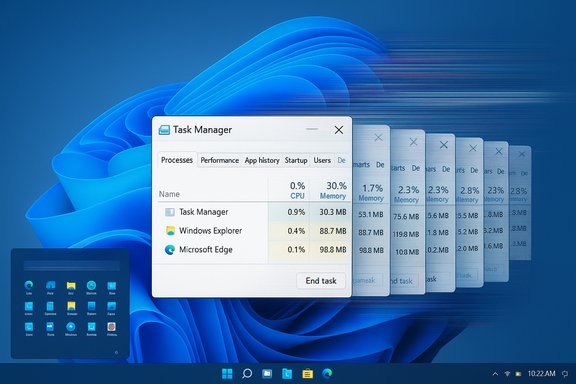Click the 'Task Manager' window title text
The height and width of the screenshot is (384, 576).
[x=202, y=130]
